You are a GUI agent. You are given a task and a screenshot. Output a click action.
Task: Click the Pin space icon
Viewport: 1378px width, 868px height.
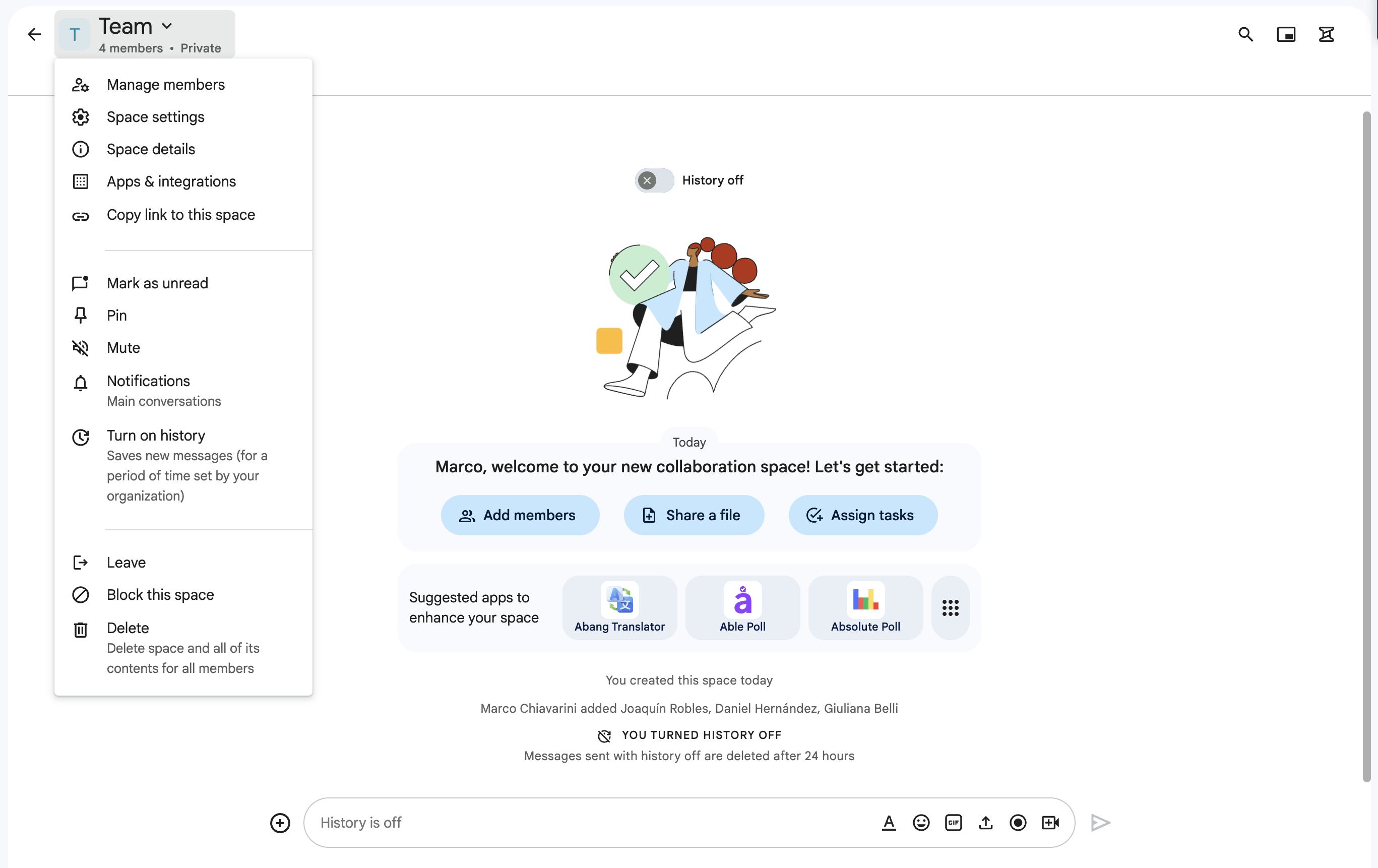80,315
